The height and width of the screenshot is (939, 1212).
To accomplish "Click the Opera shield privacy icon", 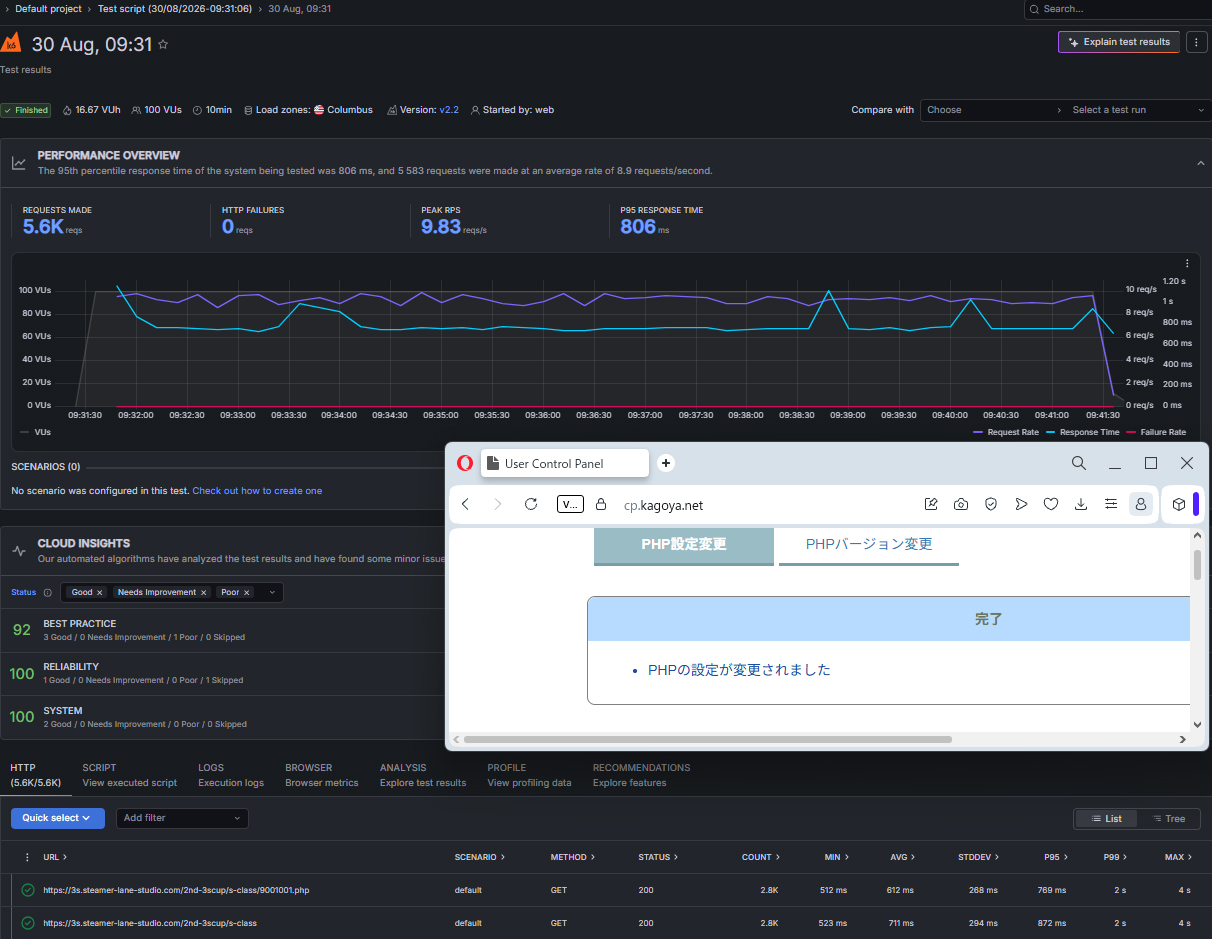I will tap(991, 504).
